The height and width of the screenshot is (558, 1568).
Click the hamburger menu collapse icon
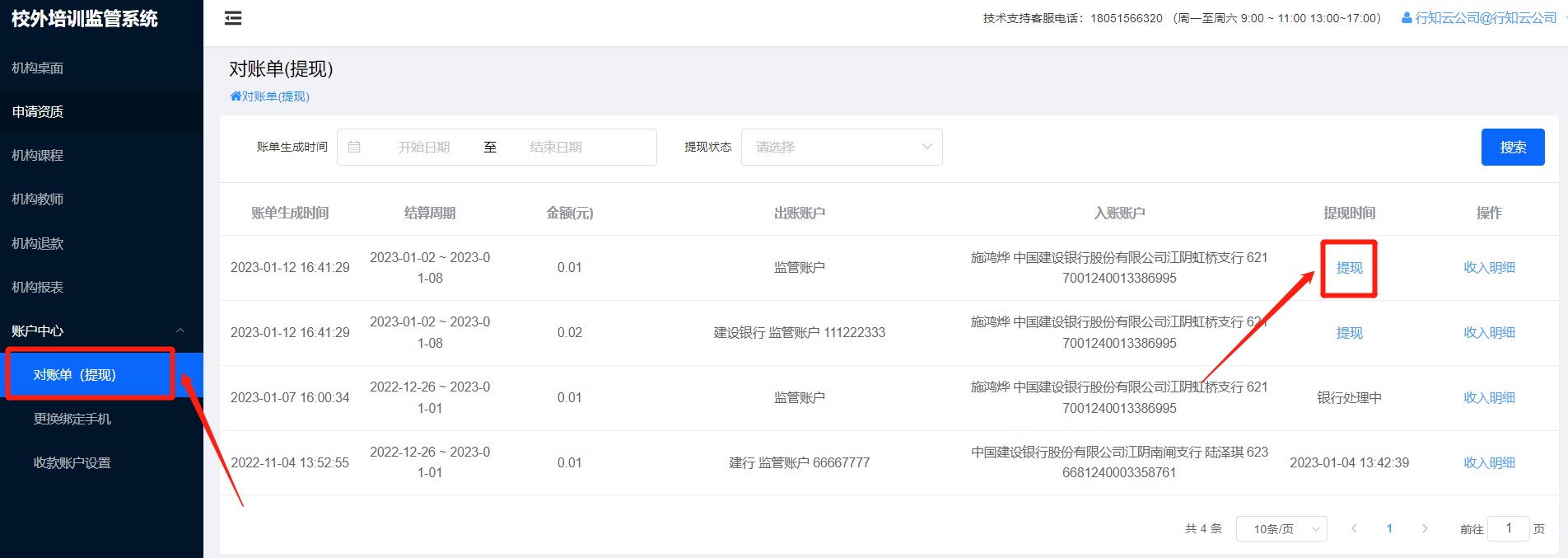[x=233, y=18]
